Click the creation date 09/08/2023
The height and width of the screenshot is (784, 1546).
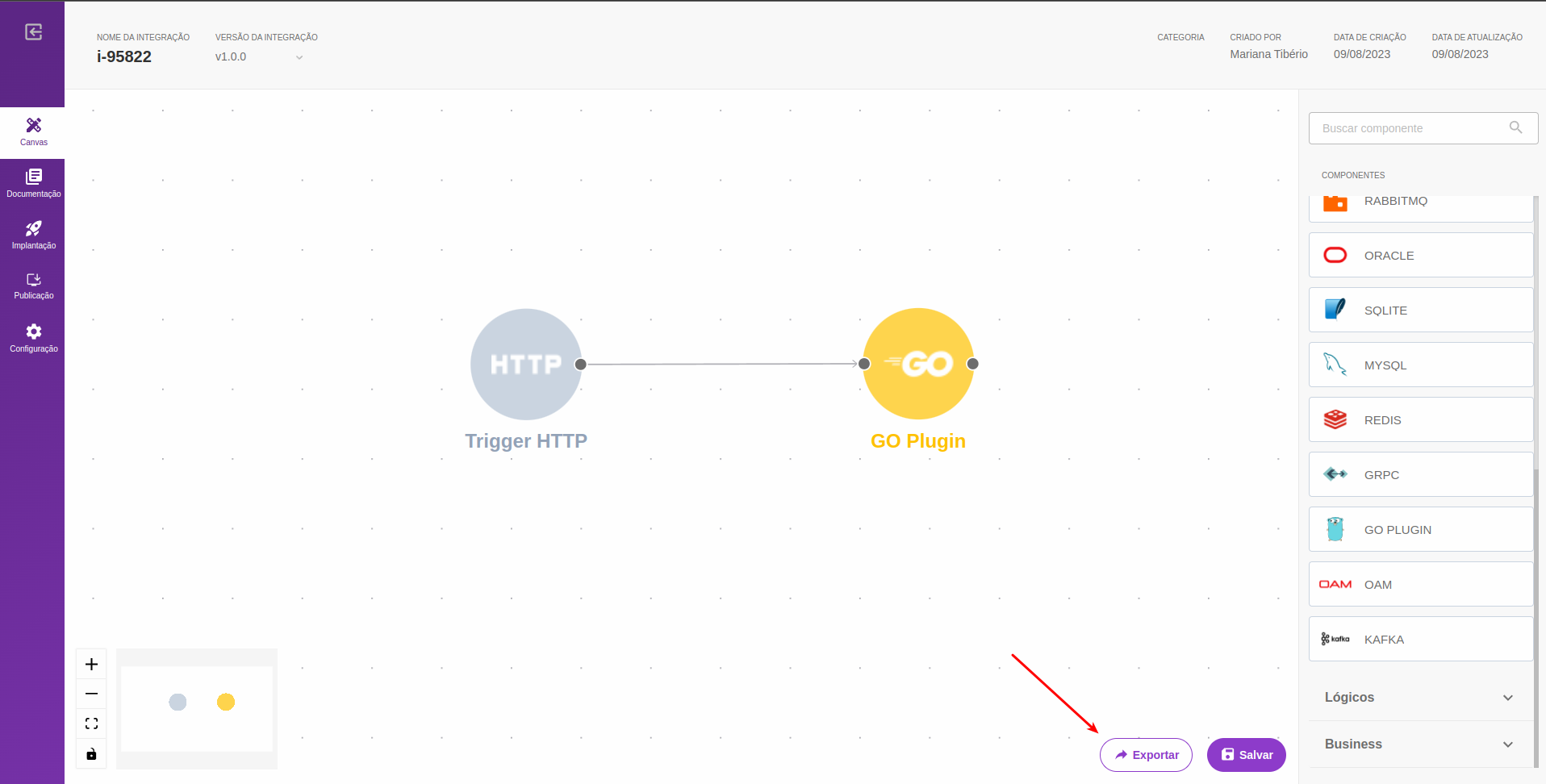click(x=1361, y=54)
